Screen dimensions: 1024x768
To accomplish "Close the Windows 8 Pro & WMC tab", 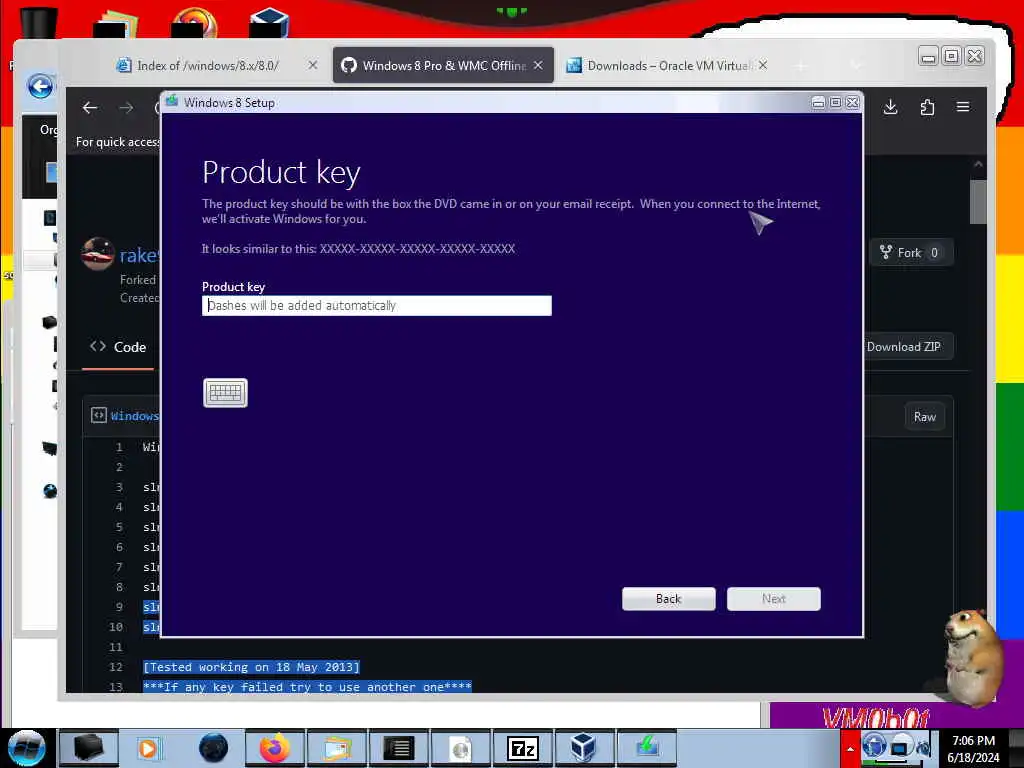I will [538, 65].
